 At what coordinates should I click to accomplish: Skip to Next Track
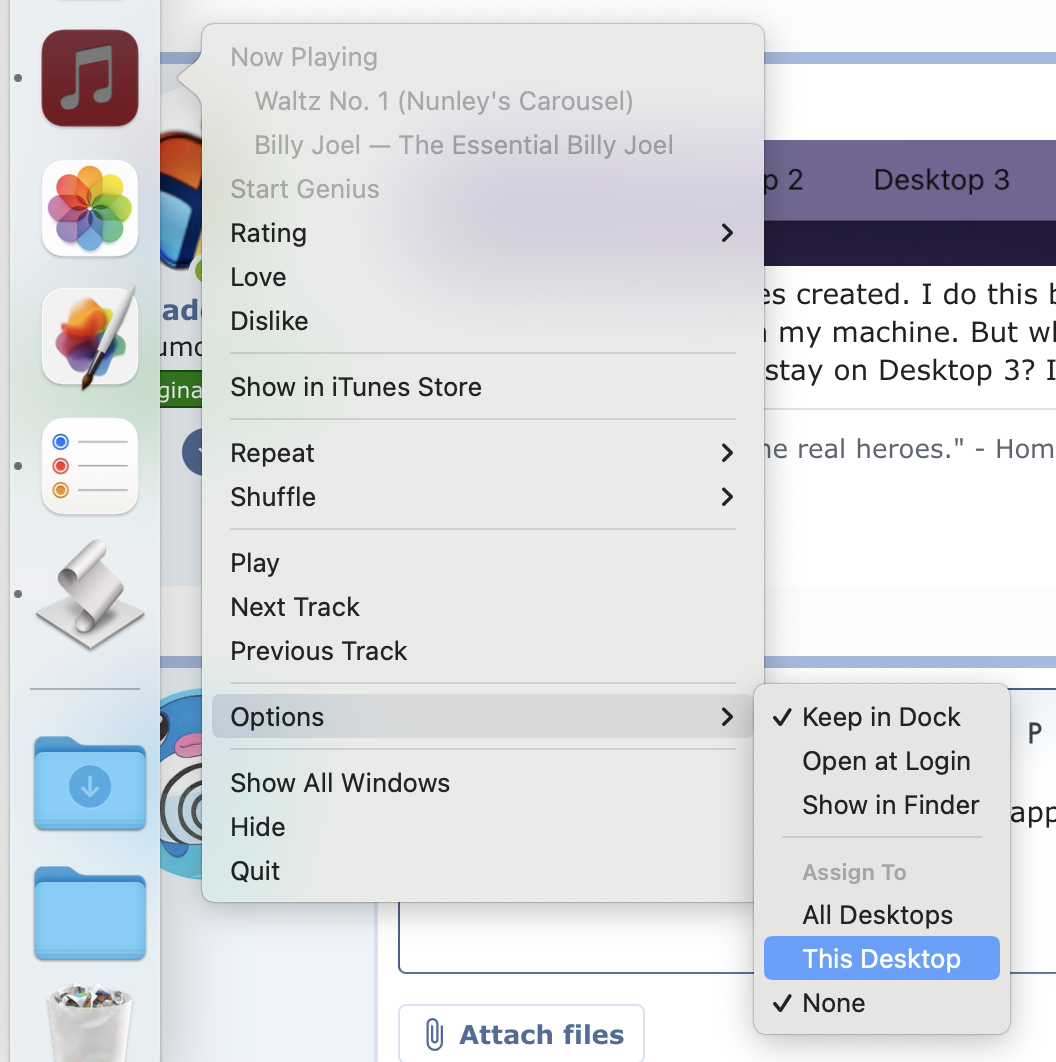point(482,607)
